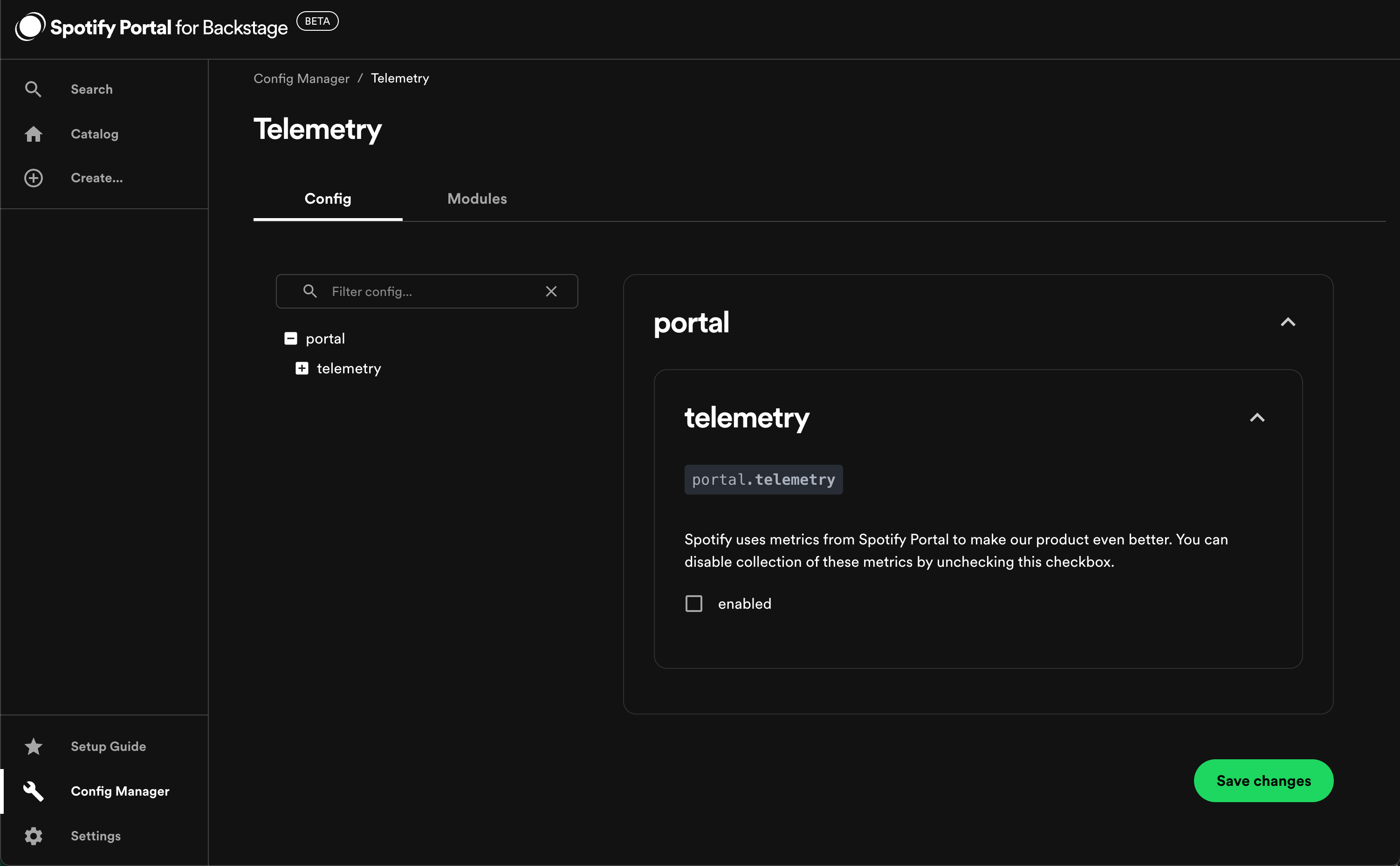The width and height of the screenshot is (1400, 866).
Task: Collapse the portal panel chevron
Action: click(1287, 322)
